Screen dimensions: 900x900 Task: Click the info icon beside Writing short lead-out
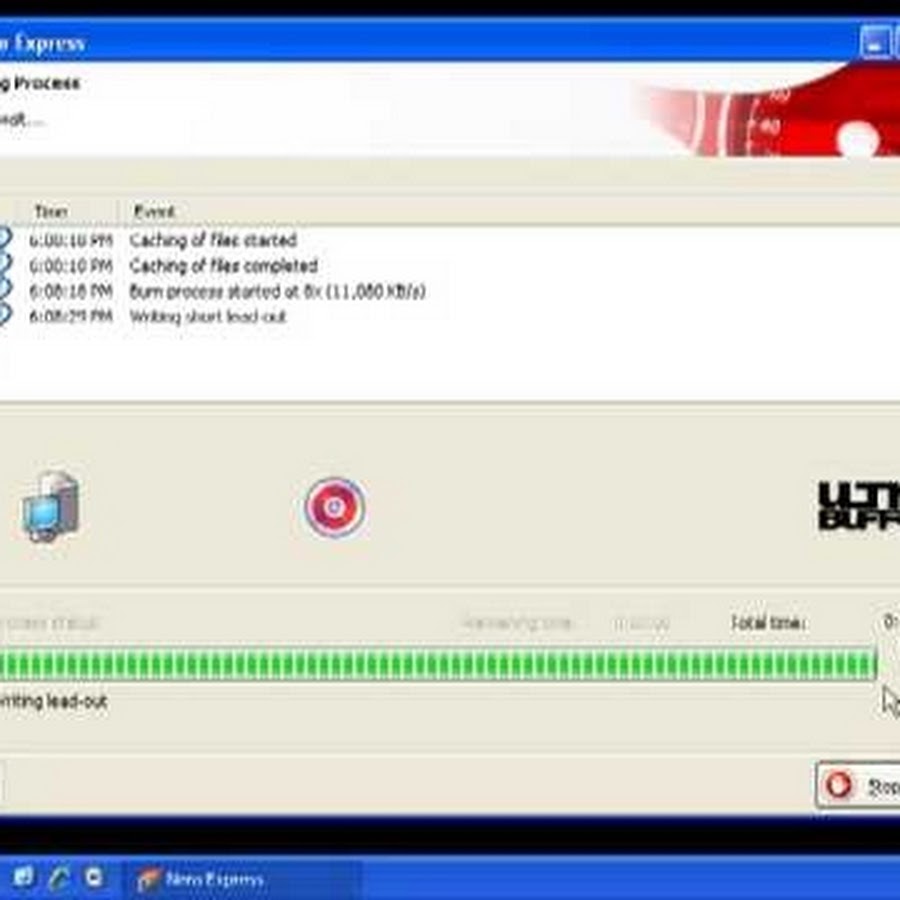(4, 316)
